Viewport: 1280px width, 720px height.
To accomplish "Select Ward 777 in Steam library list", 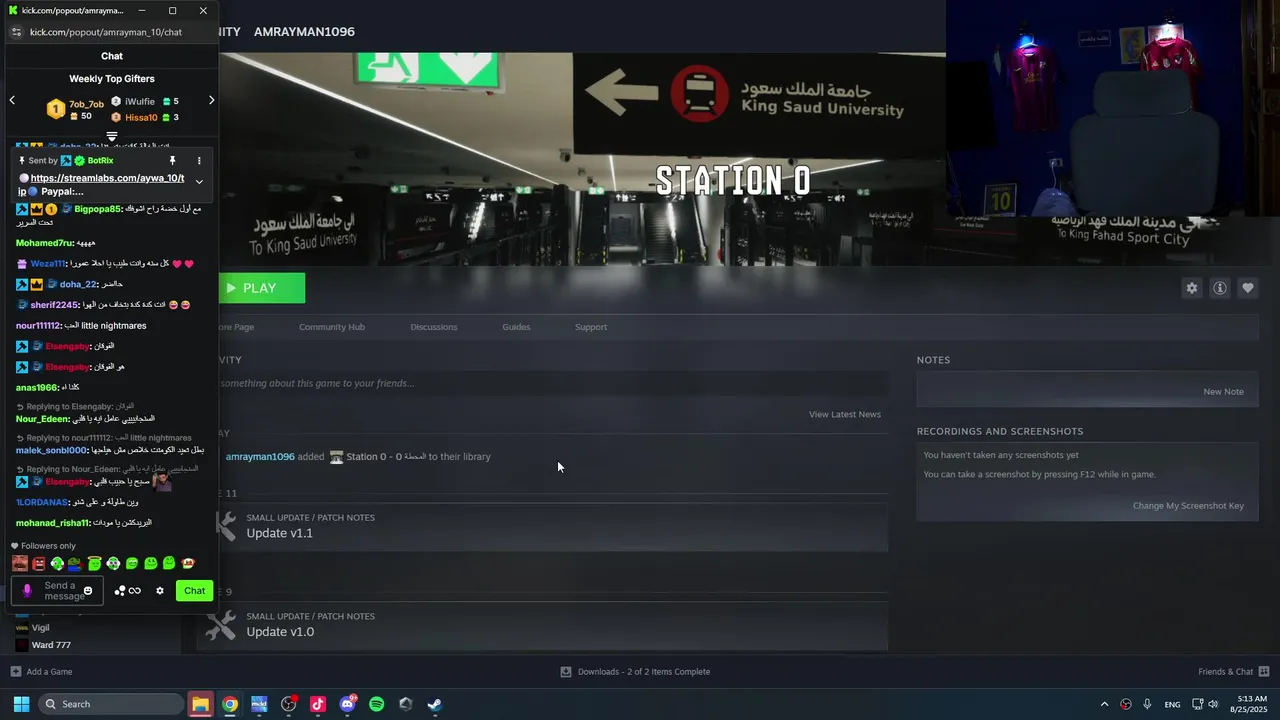I will [x=50, y=645].
